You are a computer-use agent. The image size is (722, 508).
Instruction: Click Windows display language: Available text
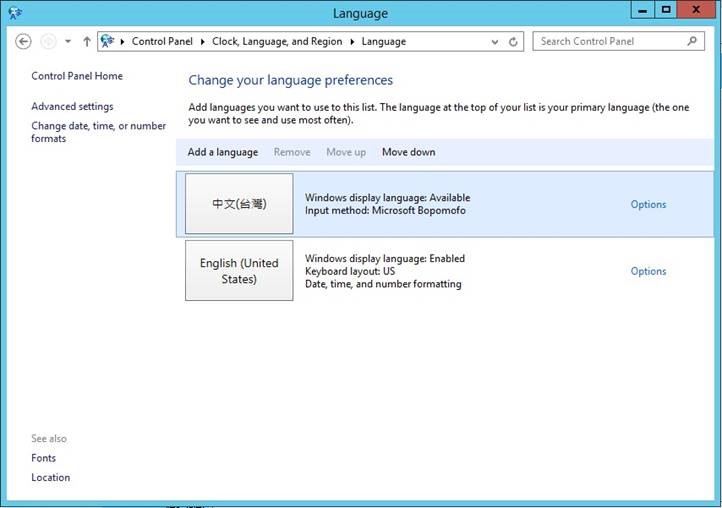387,198
